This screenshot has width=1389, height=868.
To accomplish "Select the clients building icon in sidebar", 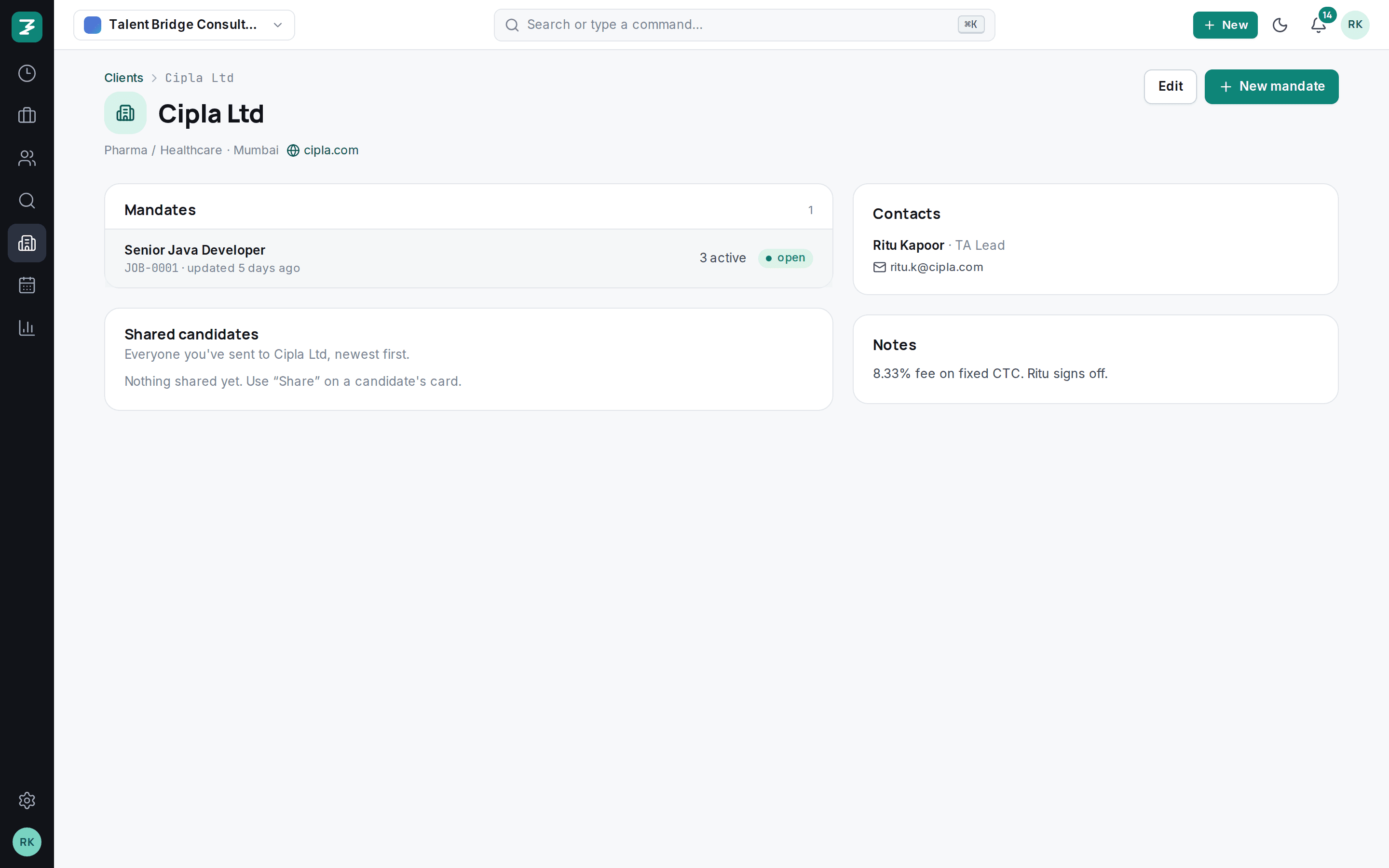I will pos(27,243).
